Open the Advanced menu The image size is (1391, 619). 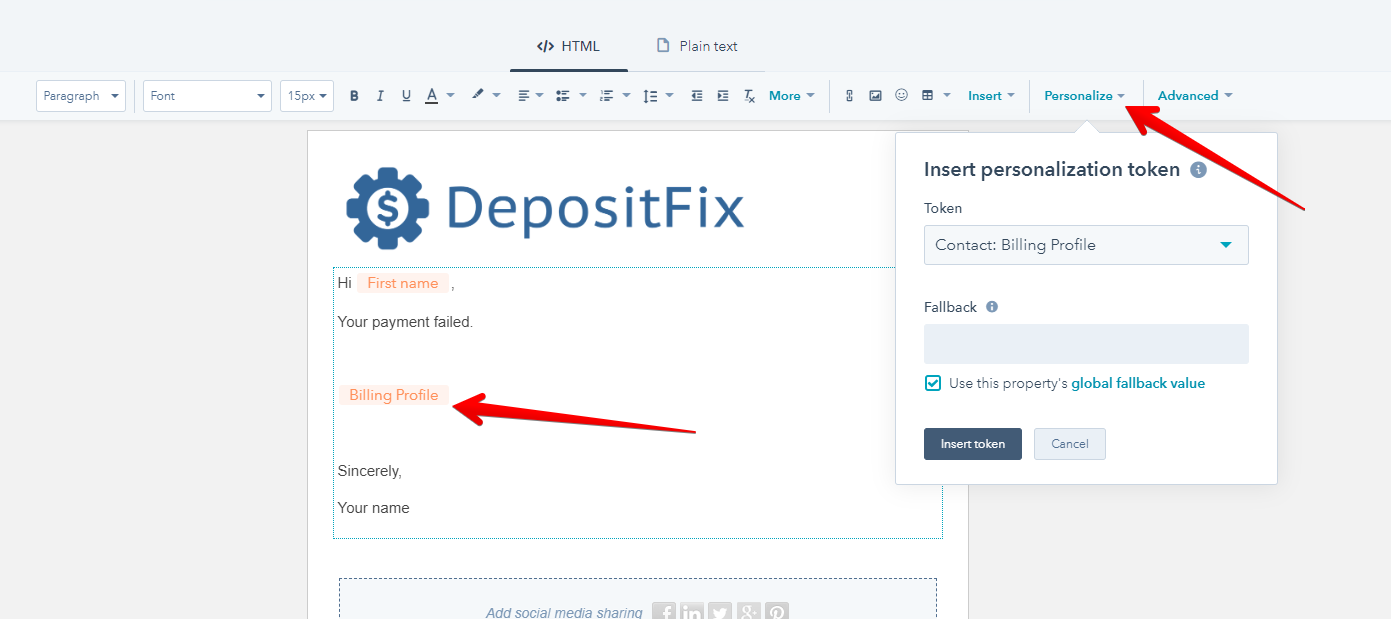(x=1195, y=96)
